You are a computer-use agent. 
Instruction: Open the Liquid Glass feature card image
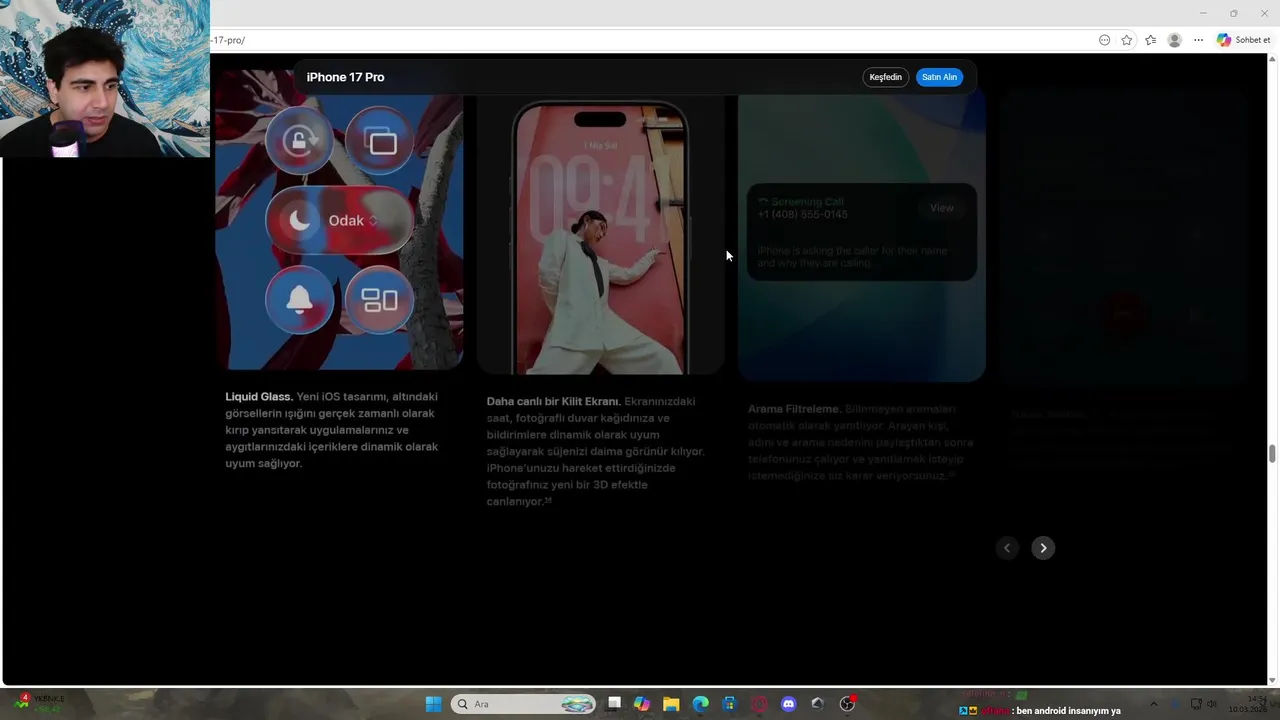pyautogui.click(x=339, y=220)
